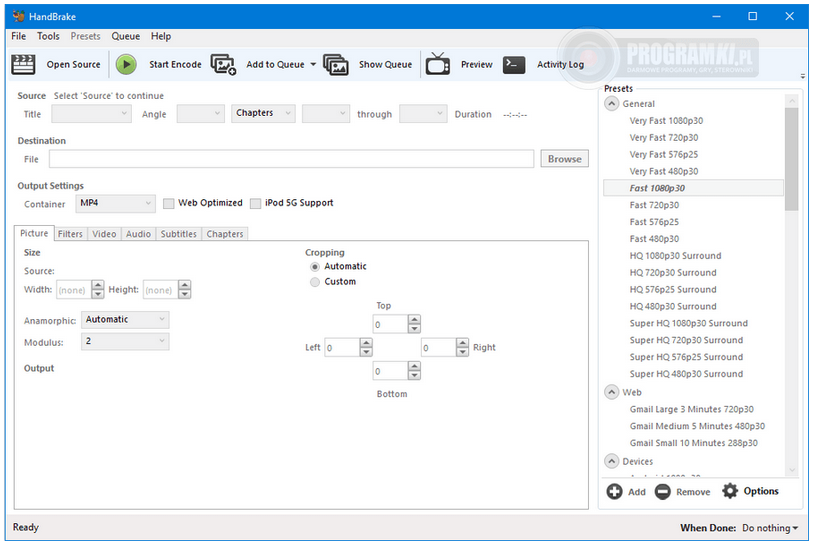Collapse the Web presets group

click(612, 392)
